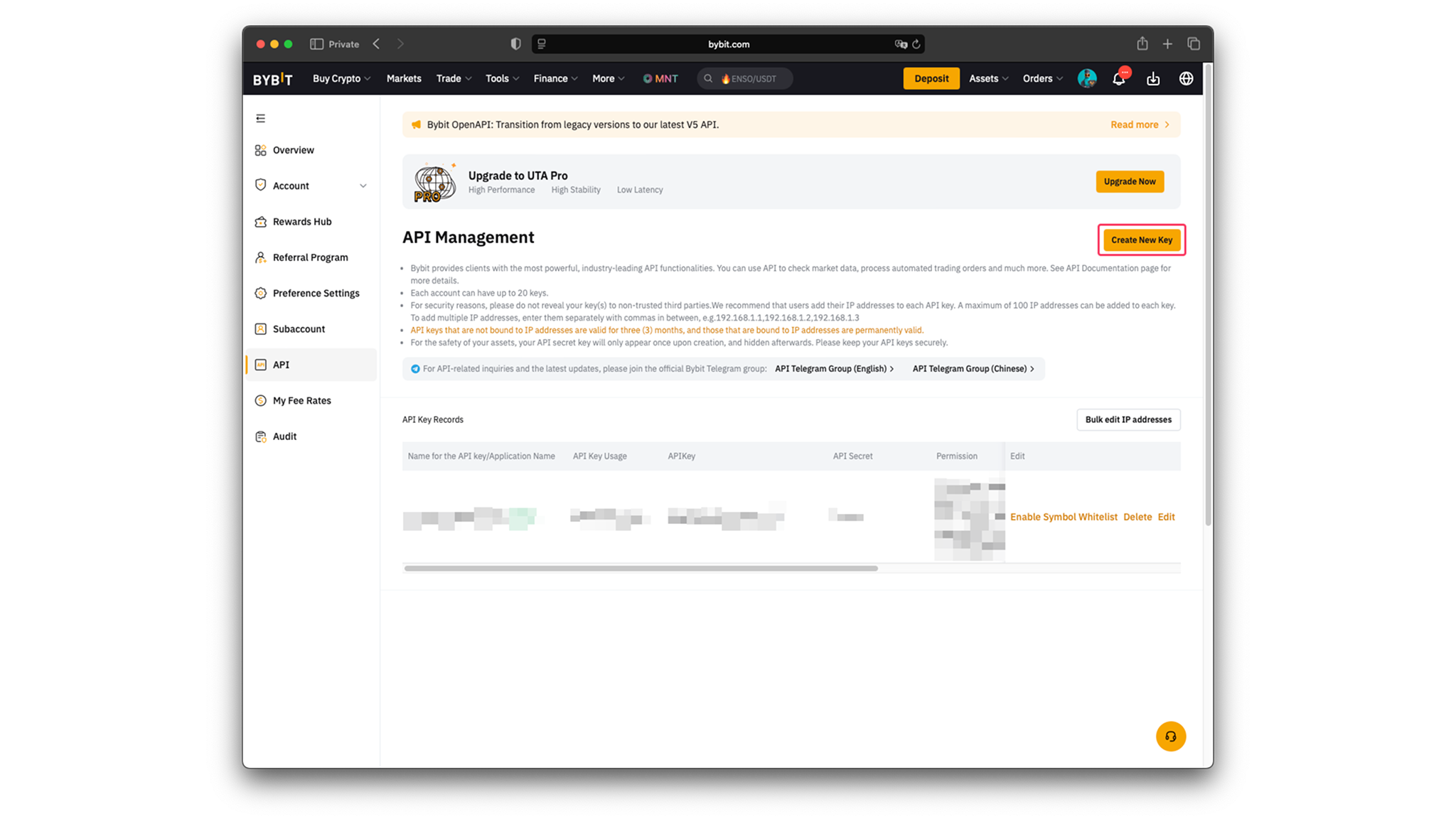The height and width of the screenshot is (819, 1456).
Task: Click the Permission column header
Action: click(x=956, y=456)
